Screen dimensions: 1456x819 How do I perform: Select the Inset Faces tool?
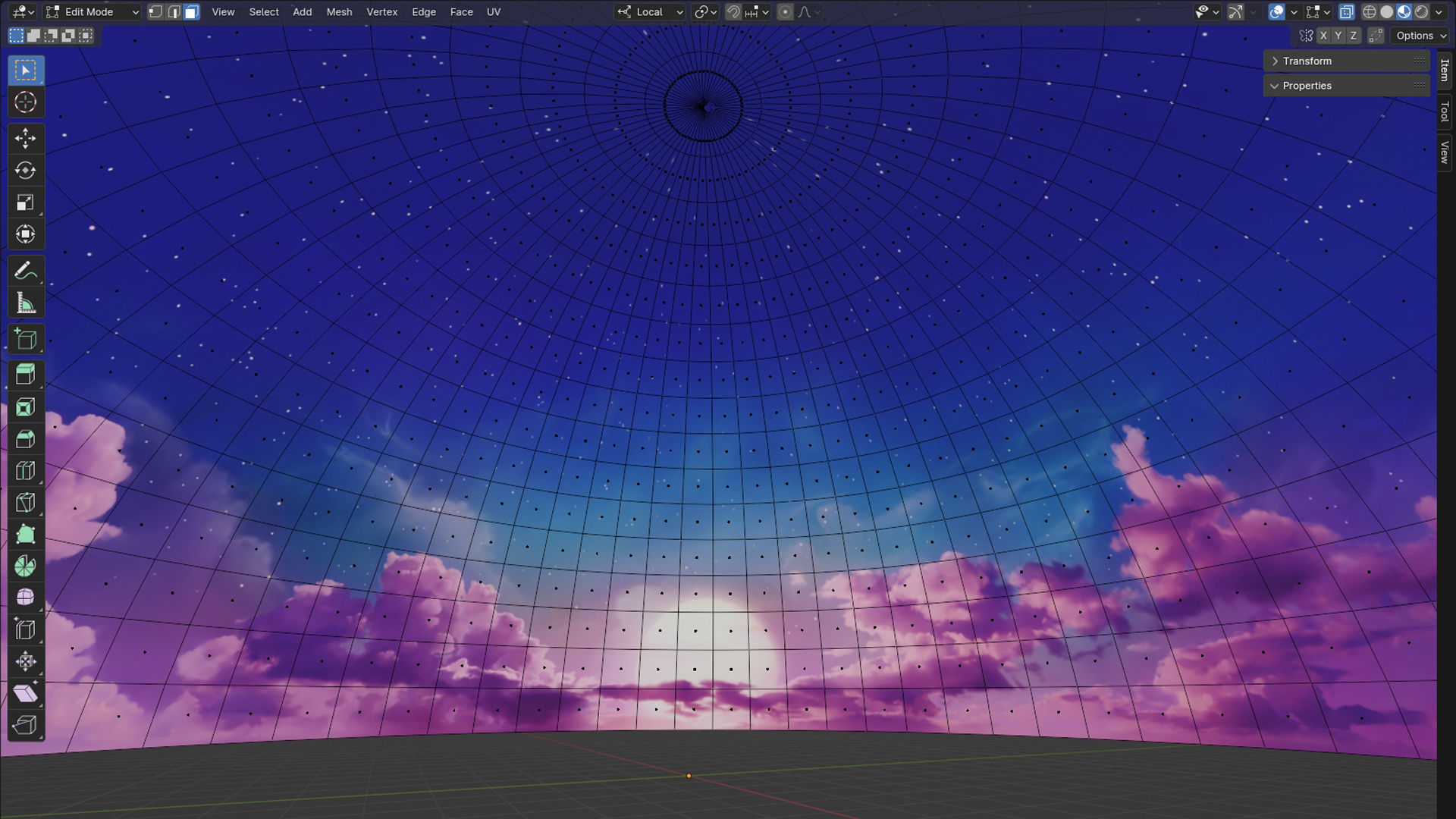click(x=26, y=407)
